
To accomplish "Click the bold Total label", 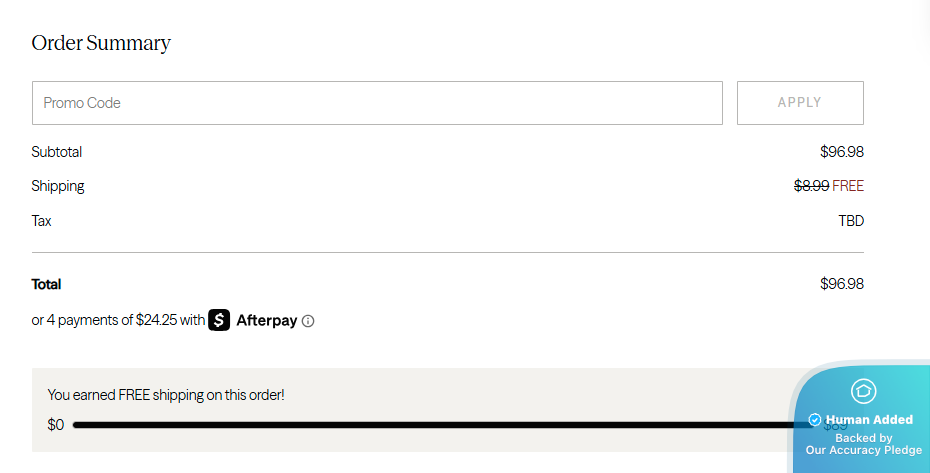I will [46, 284].
